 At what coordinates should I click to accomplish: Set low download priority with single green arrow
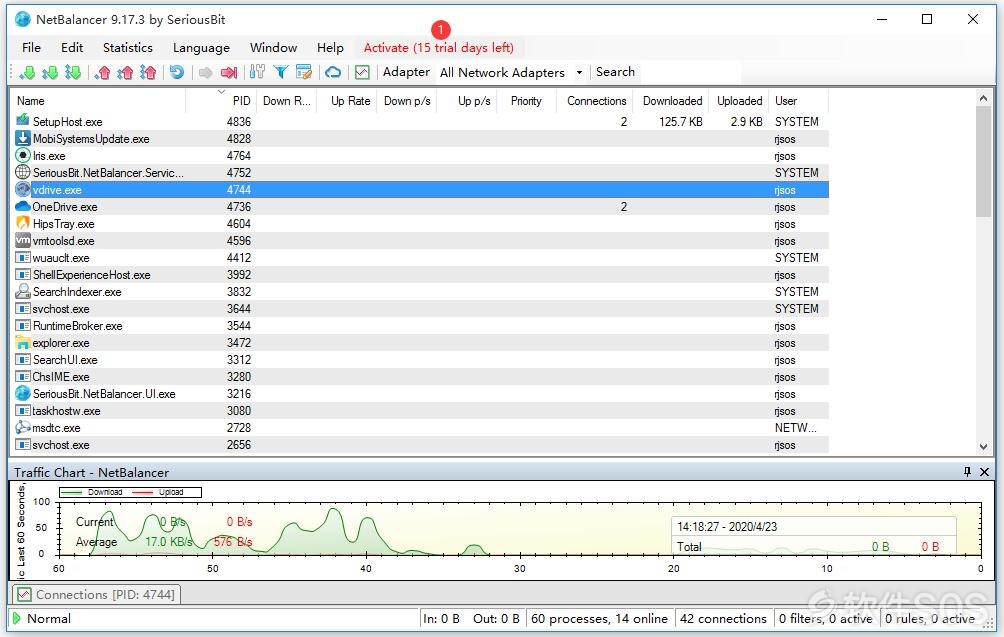(x=27, y=72)
